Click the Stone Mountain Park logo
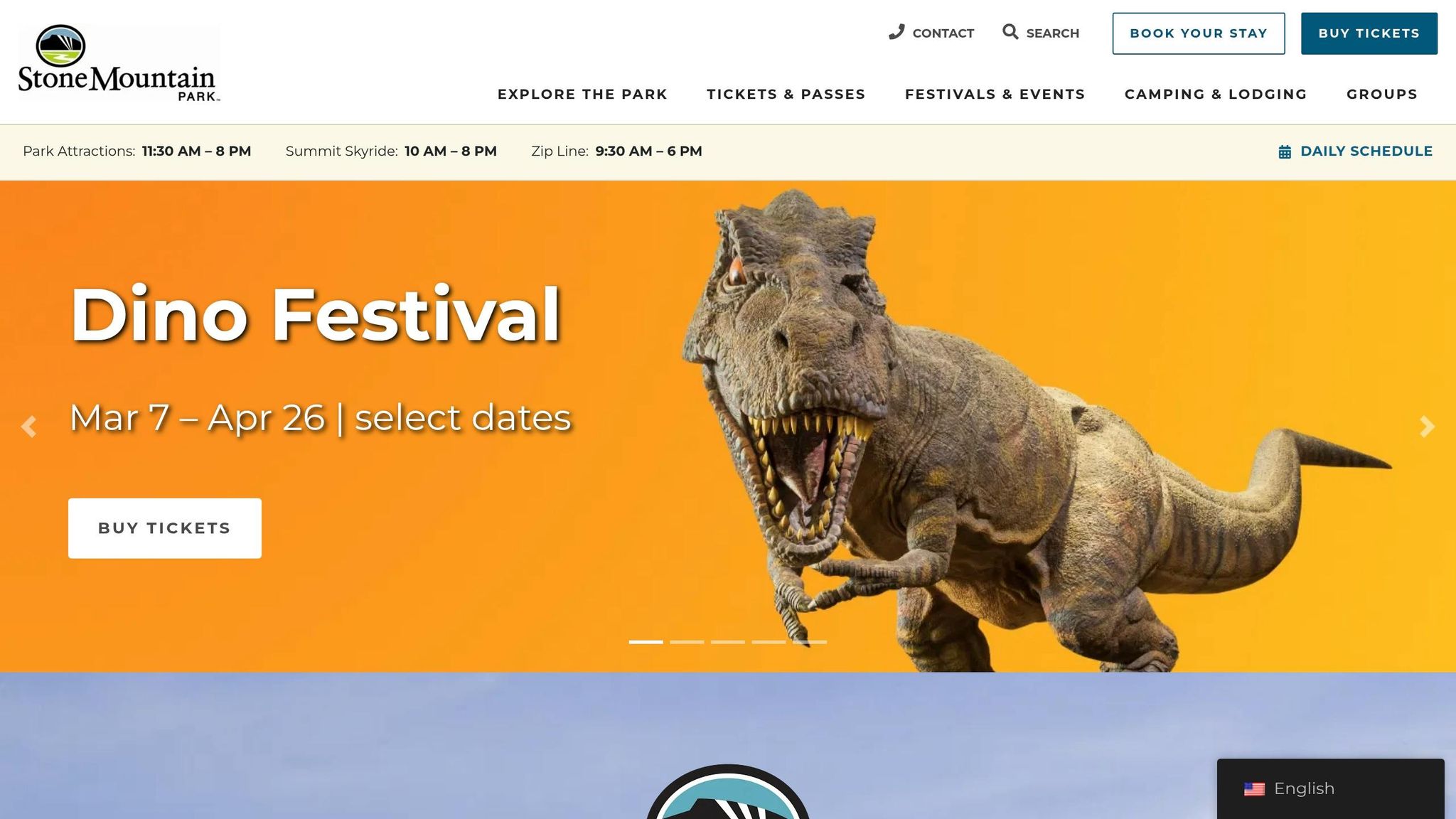This screenshot has height=819, width=1456. 118,63
